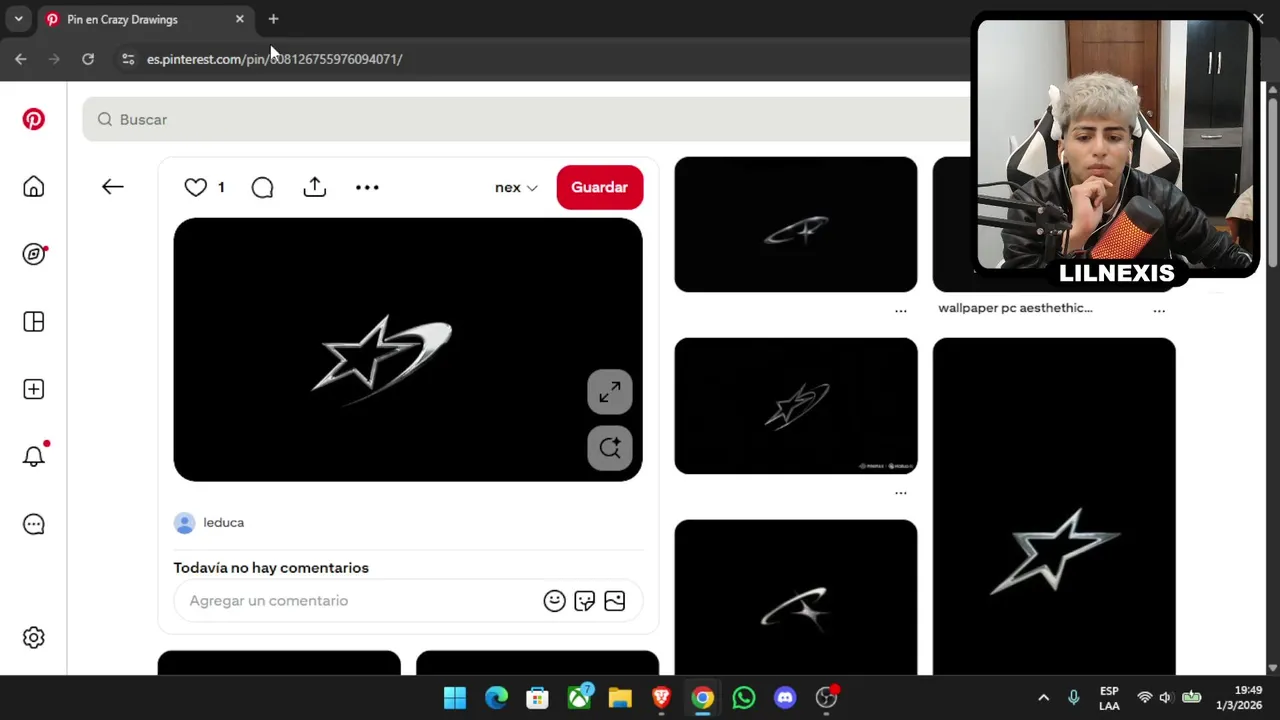The height and width of the screenshot is (720, 1280).
Task: Like the pin with heart icon
Action: (195, 187)
